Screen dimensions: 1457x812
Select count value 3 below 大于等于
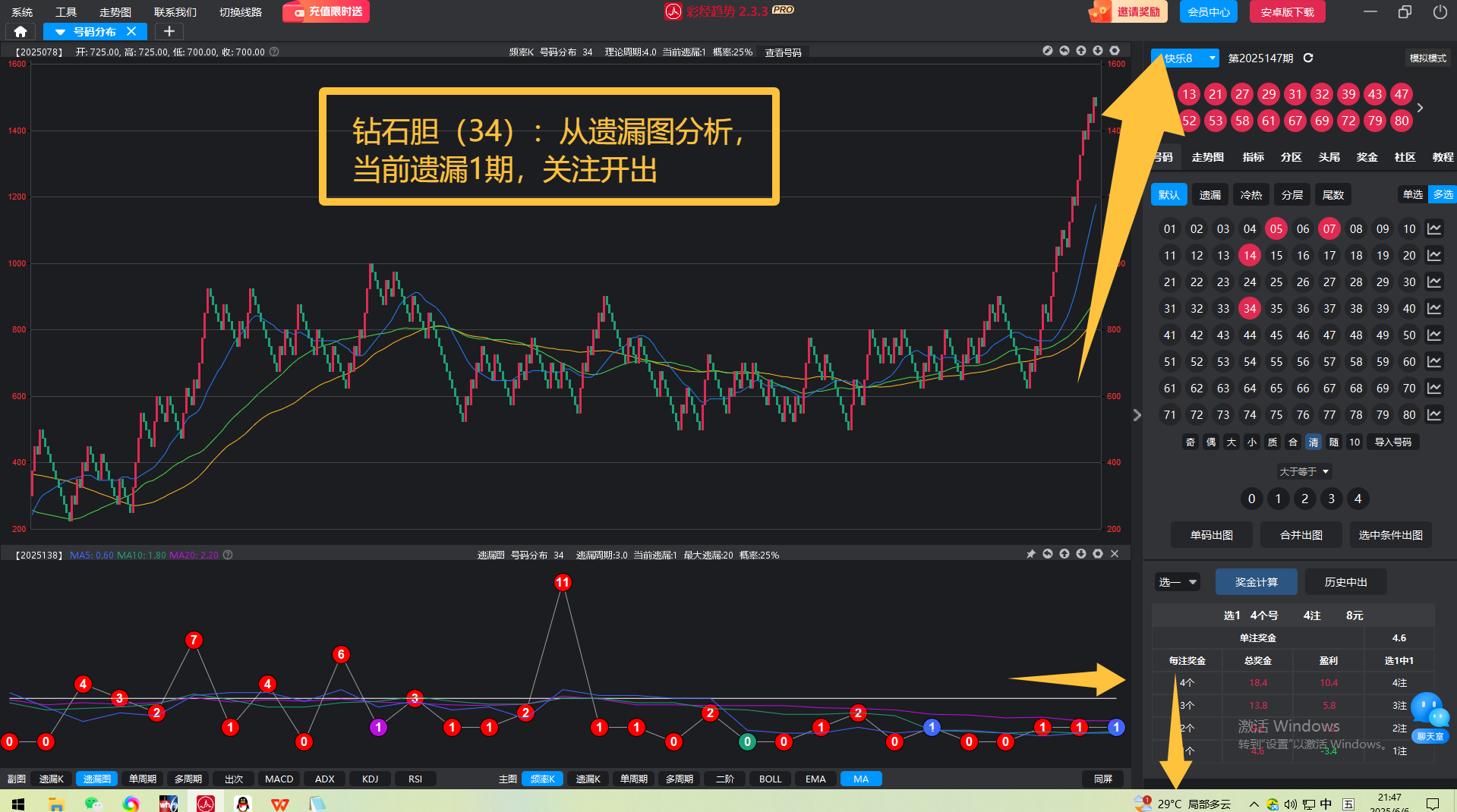coord(1331,499)
